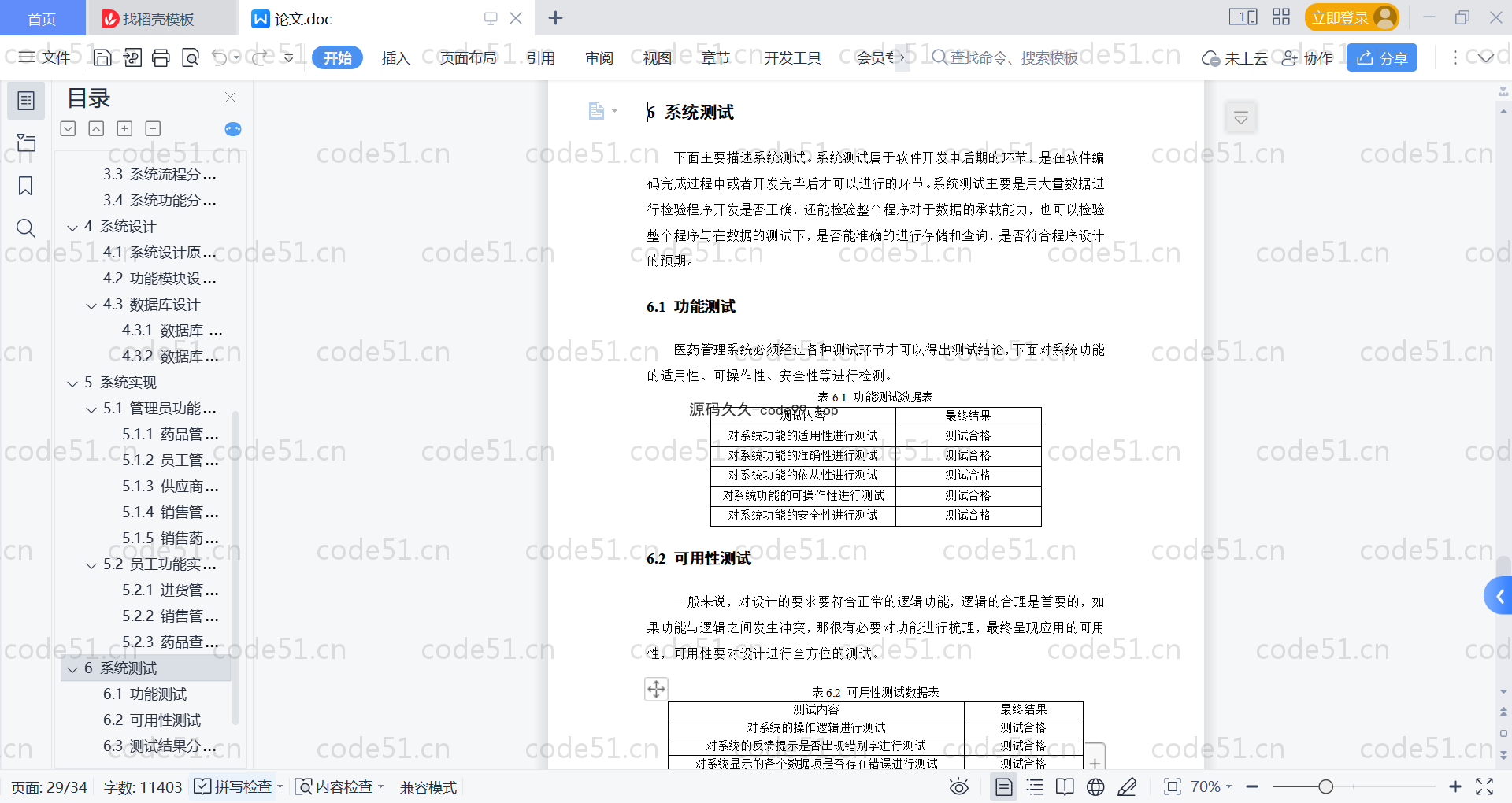Screen dimensions: 1512x803
Task: Collapse the 4 系统设计 outline section
Action: [x=72, y=228]
